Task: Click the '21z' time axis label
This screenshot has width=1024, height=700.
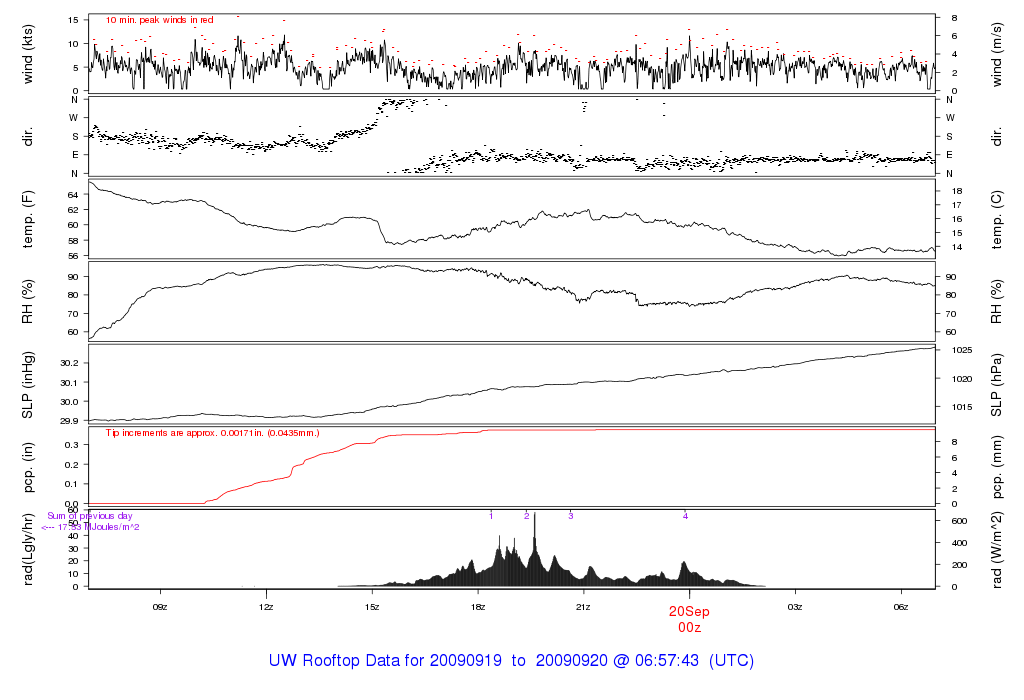Action: (x=583, y=607)
